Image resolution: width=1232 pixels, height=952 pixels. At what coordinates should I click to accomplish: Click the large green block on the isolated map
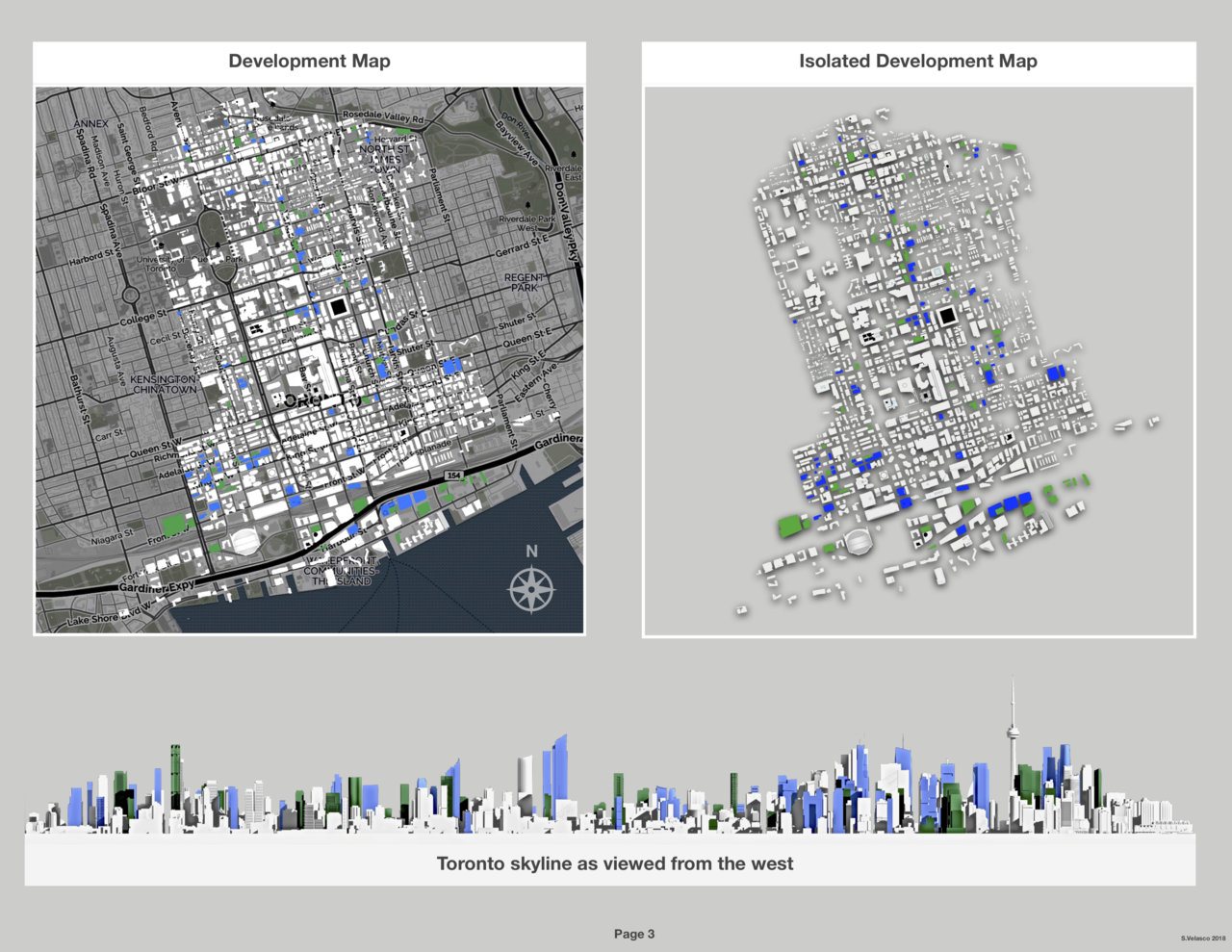tap(791, 526)
